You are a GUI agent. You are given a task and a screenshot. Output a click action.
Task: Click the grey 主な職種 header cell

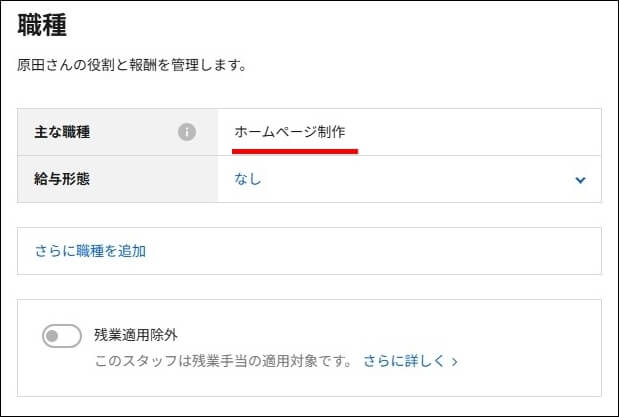(x=117, y=132)
